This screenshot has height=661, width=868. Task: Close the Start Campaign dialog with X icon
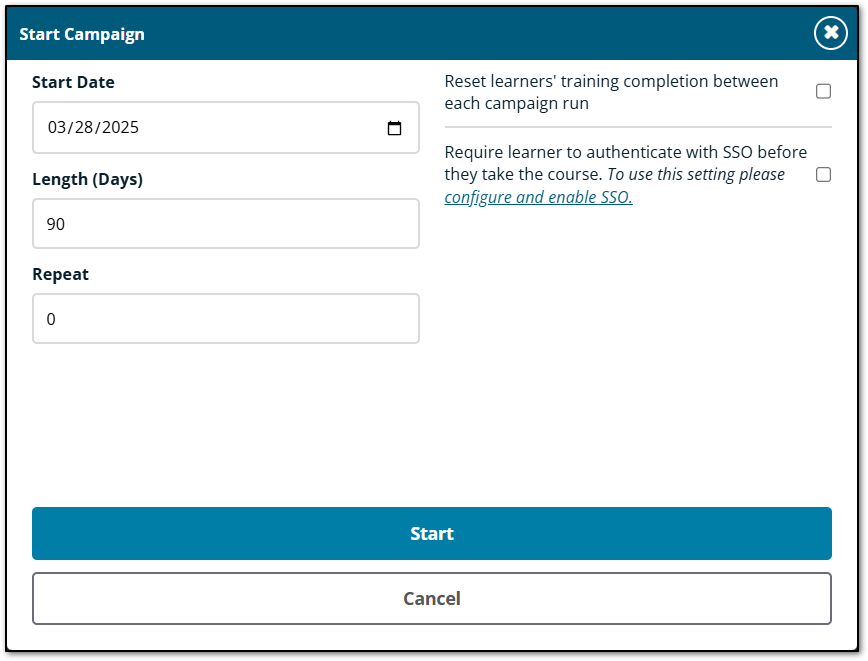pyautogui.click(x=830, y=33)
